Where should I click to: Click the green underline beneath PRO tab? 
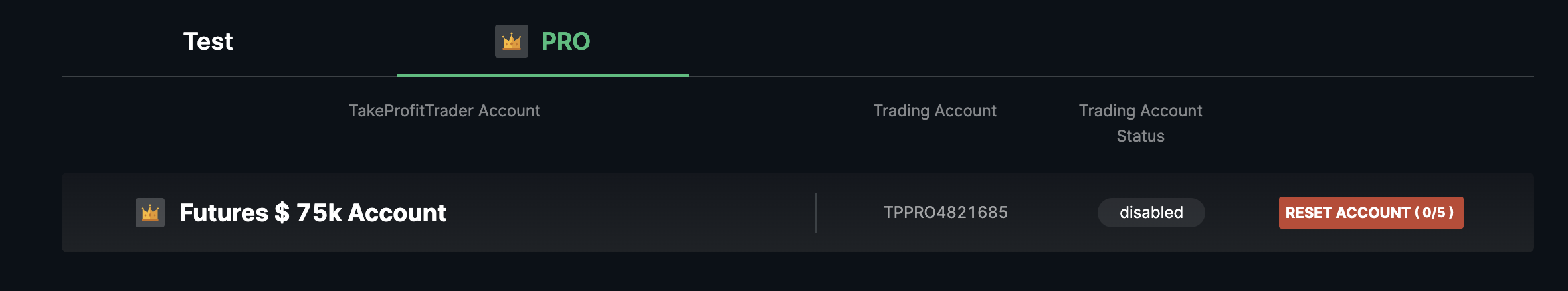tap(543, 76)
